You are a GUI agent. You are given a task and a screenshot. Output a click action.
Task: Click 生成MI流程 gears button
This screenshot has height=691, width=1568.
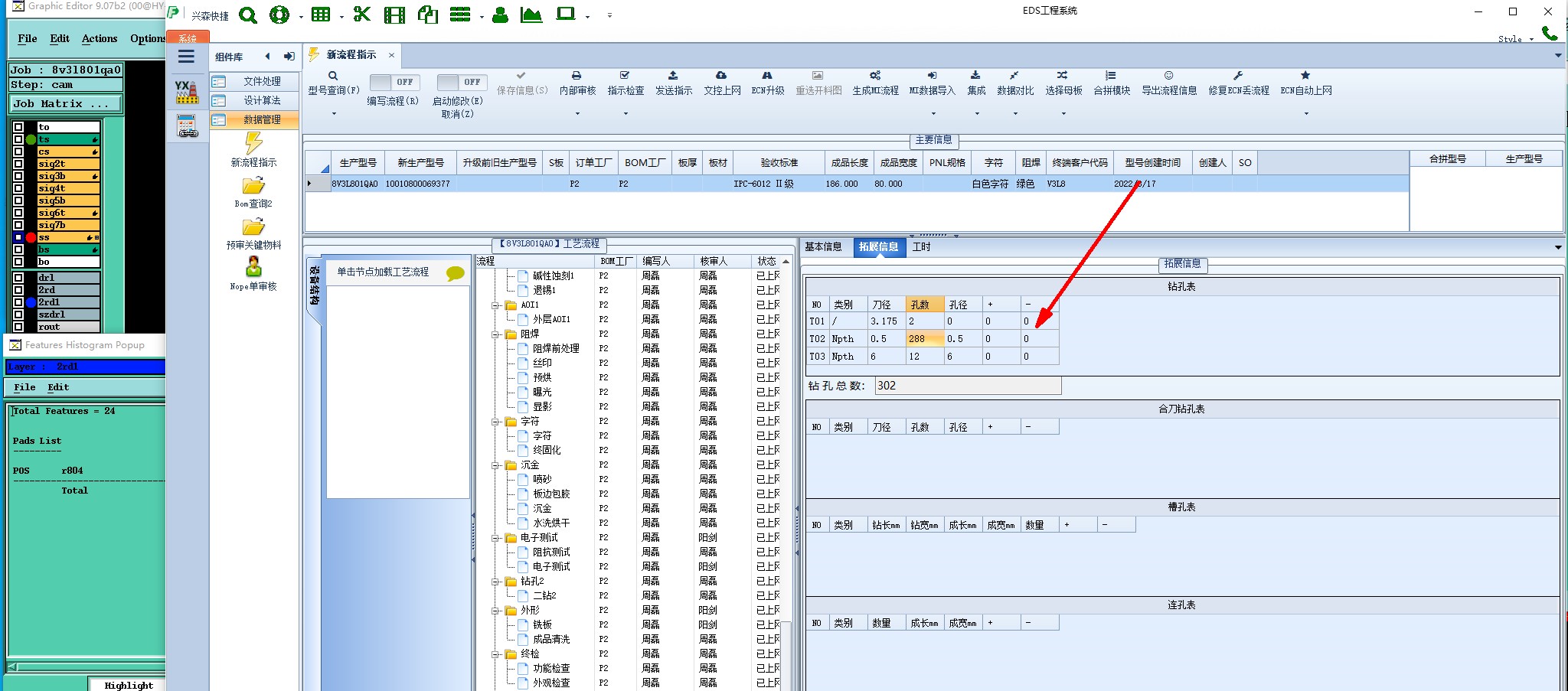(875, 83)
